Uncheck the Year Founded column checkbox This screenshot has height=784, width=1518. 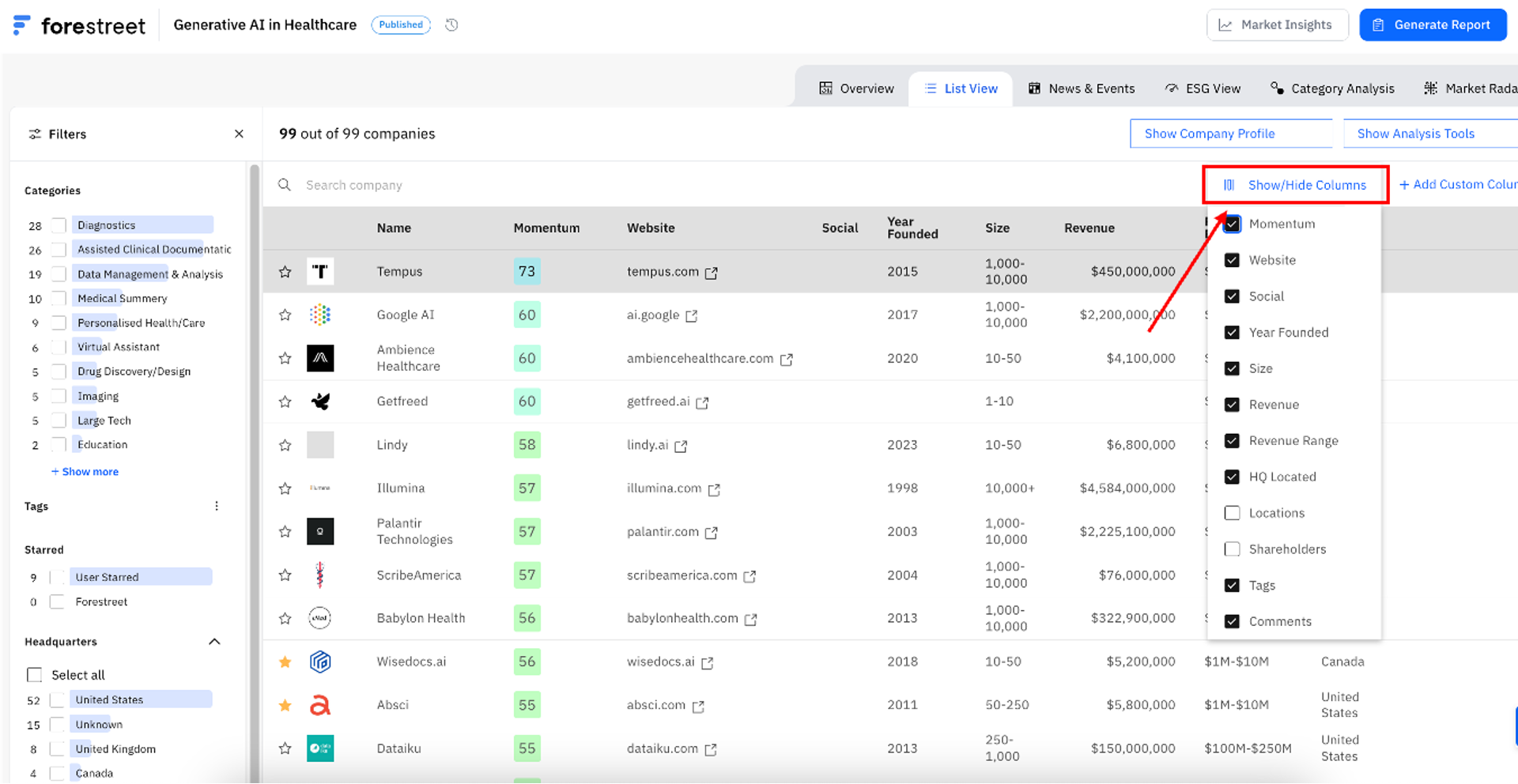[x=1232, y=333]
